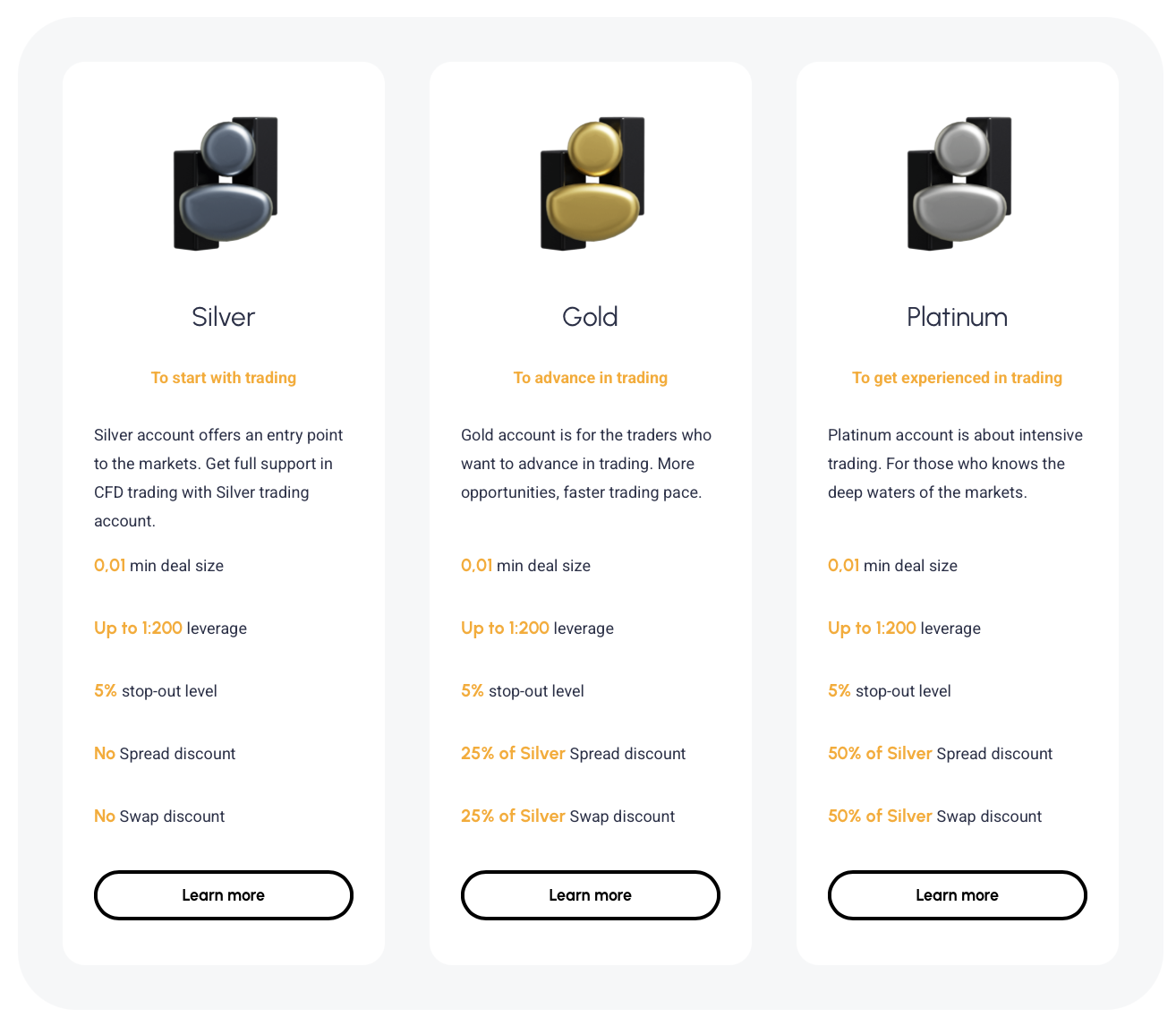Open Learn more for Platinum account
The width and height of the screenshot is (1176, 1026).
(x=958, y=895)
